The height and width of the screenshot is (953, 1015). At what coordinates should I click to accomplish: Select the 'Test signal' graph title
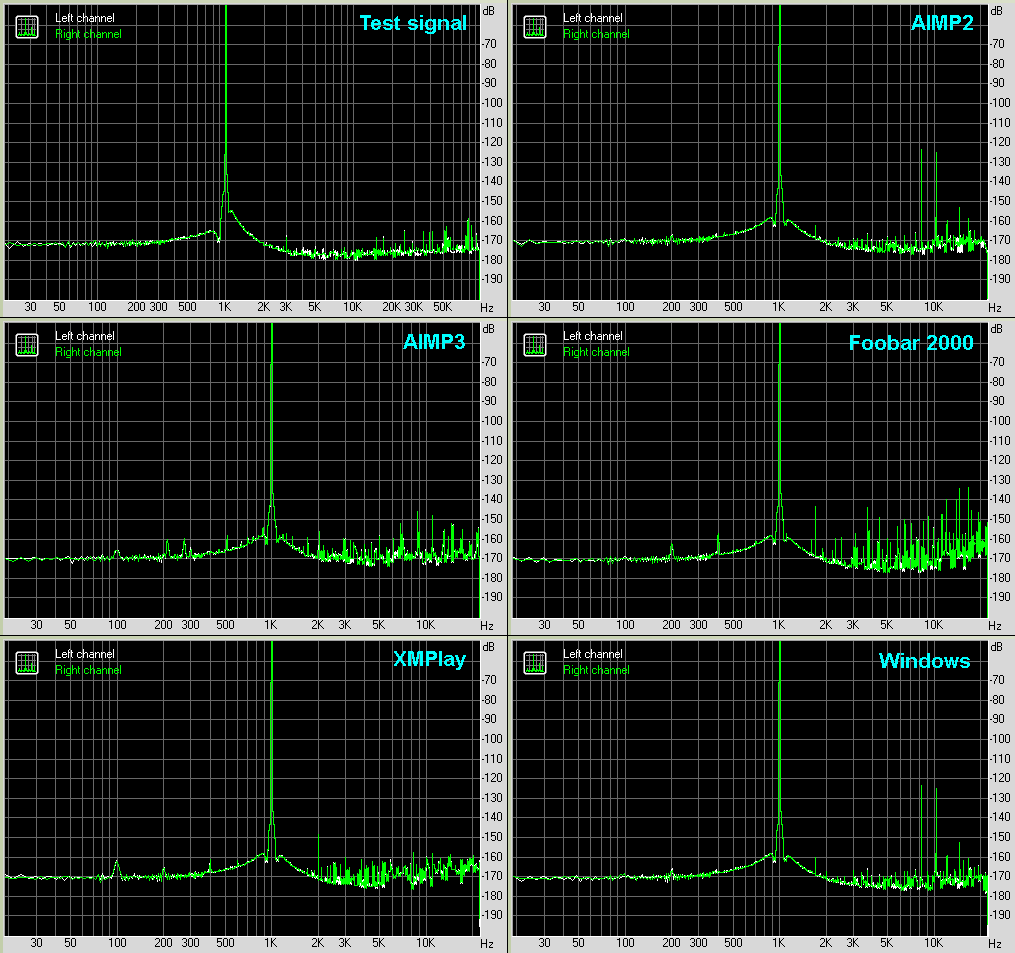click(x=413, y=23)
